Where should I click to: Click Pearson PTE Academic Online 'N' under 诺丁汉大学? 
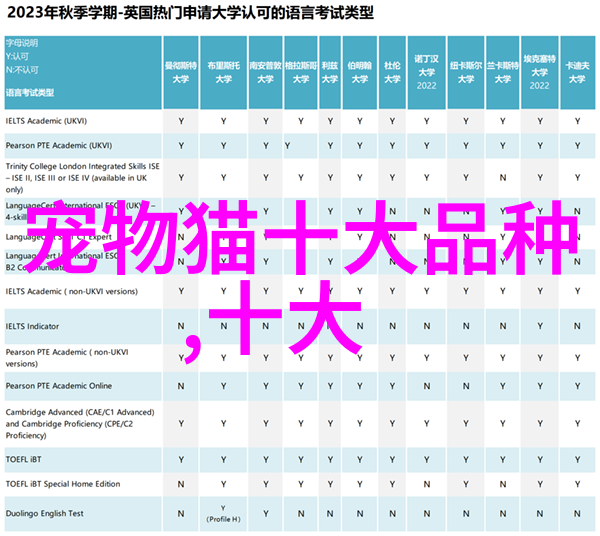[427, 386]
